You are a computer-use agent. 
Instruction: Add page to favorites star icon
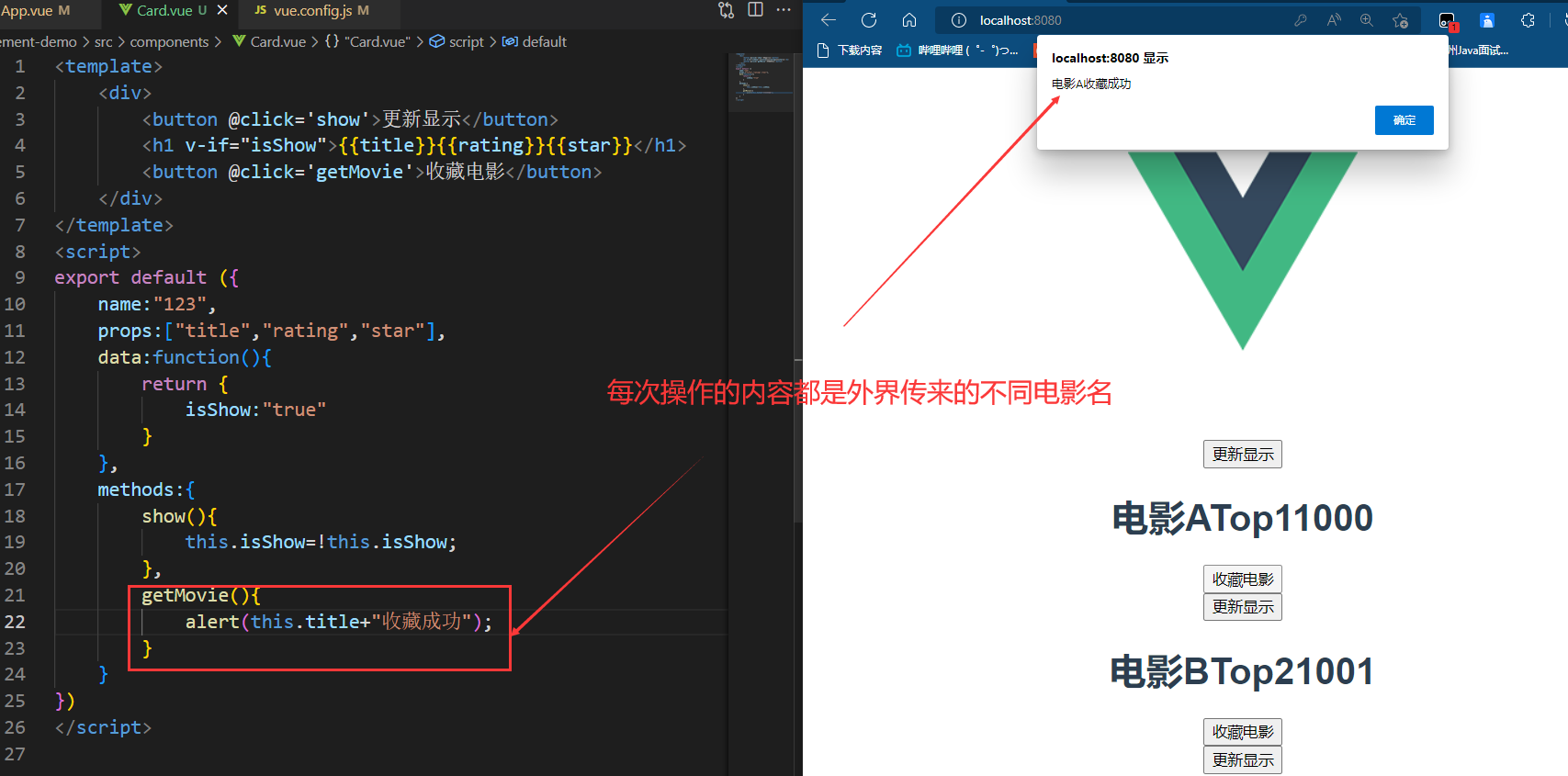1400,20
